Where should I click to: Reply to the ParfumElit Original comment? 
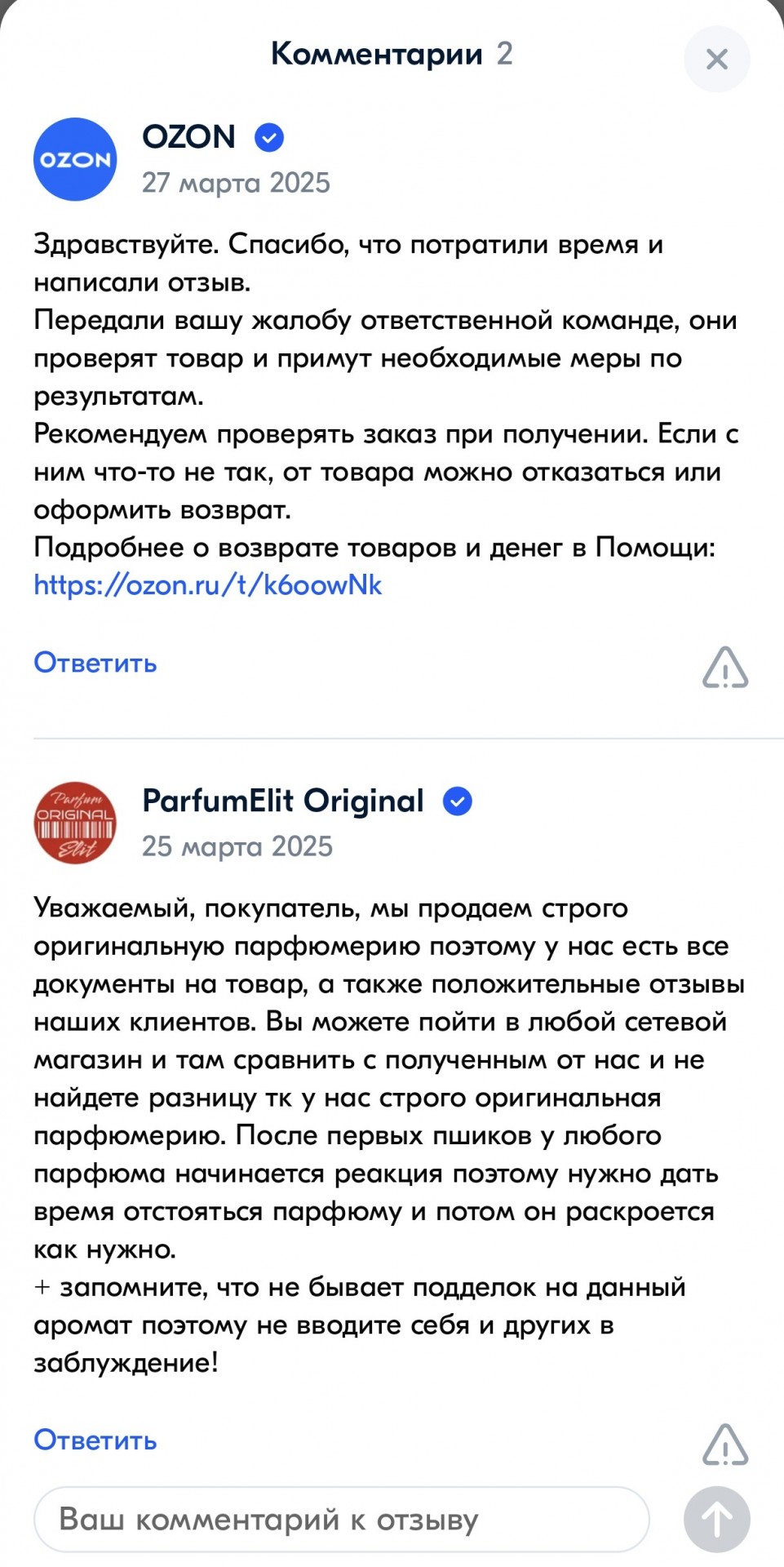pyautogui.click(x=95, y=1440)
